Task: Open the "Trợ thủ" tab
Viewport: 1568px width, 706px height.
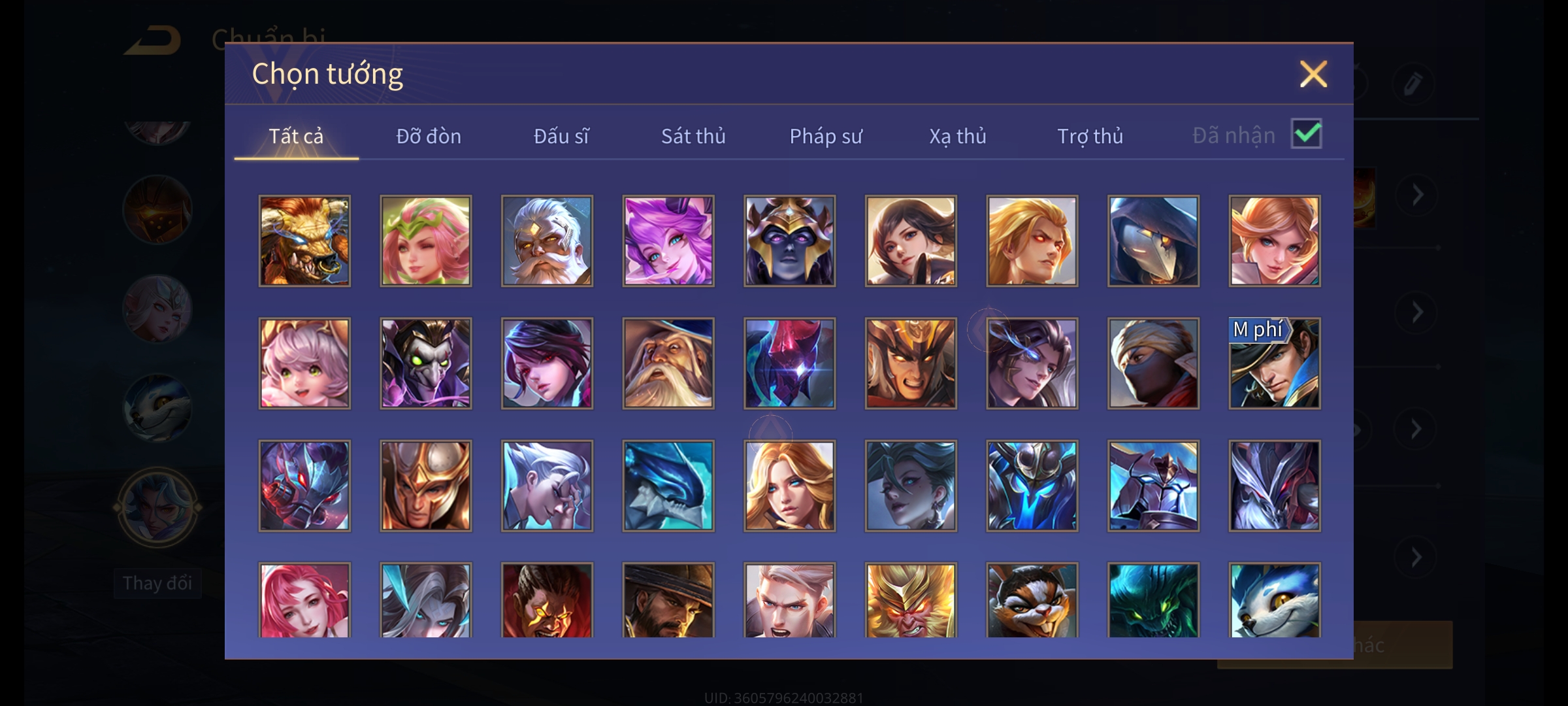Action: (x=1090, y=136)
